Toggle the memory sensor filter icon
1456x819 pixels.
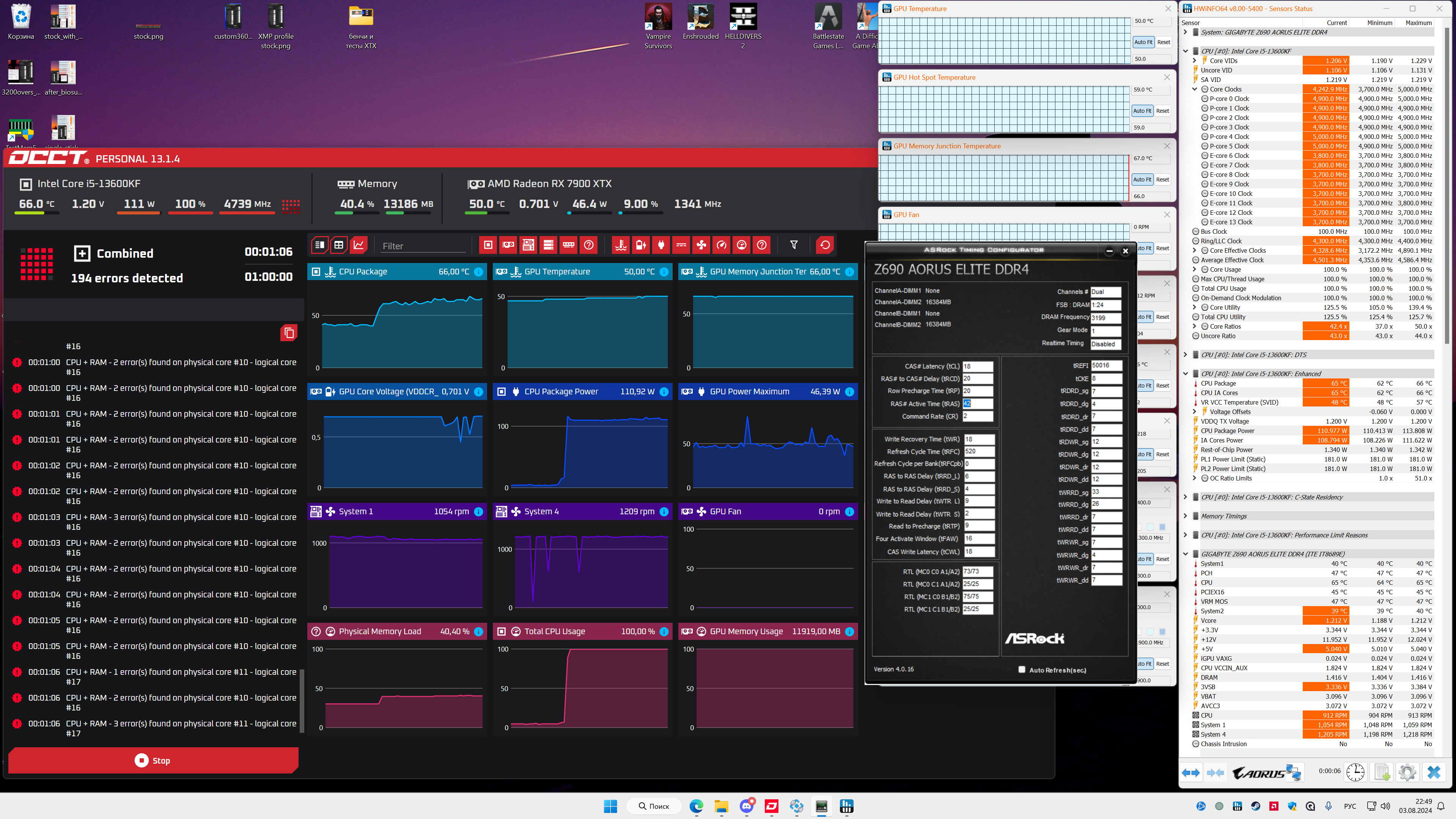click(x=568, y=245)
